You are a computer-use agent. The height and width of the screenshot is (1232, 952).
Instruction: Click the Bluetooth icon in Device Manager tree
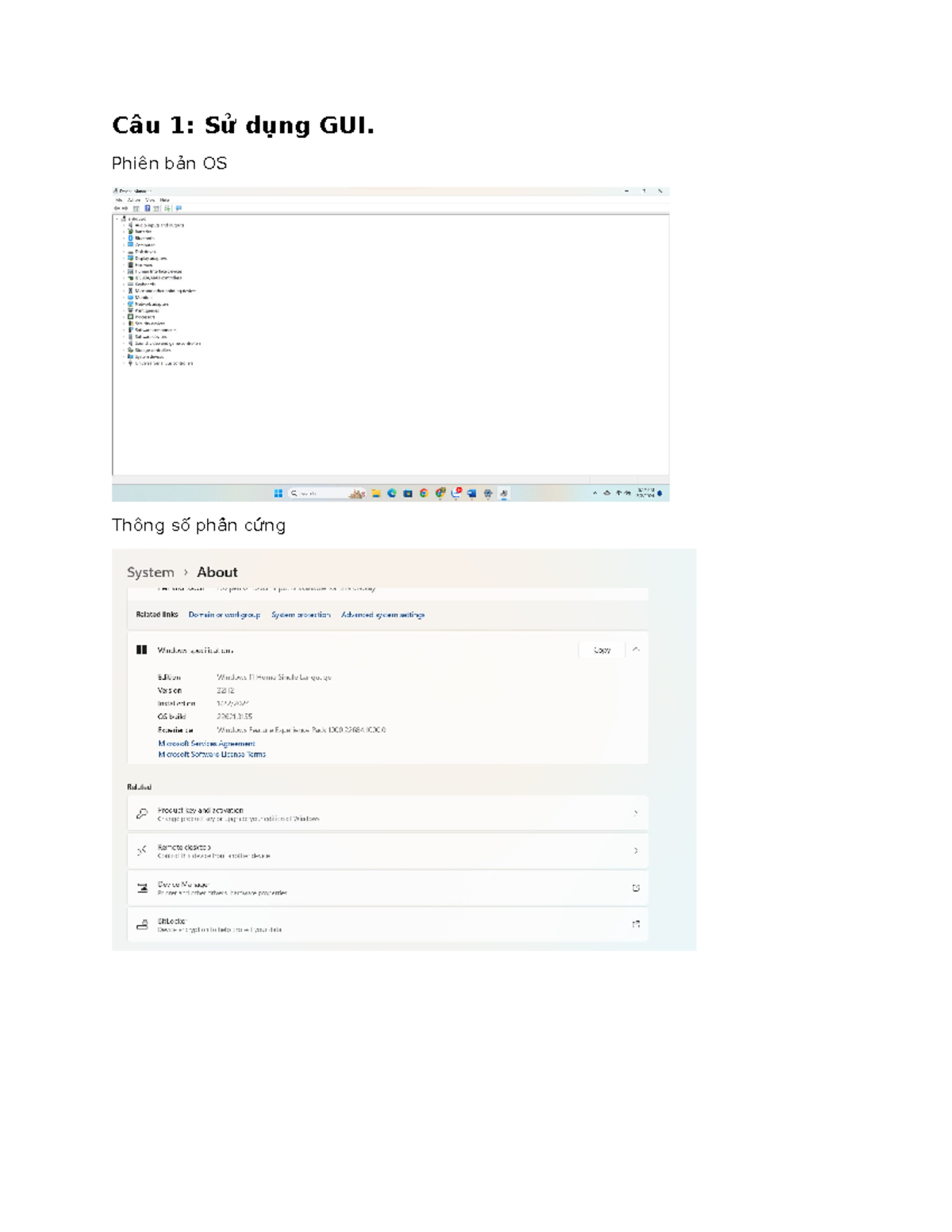point(131,238)
